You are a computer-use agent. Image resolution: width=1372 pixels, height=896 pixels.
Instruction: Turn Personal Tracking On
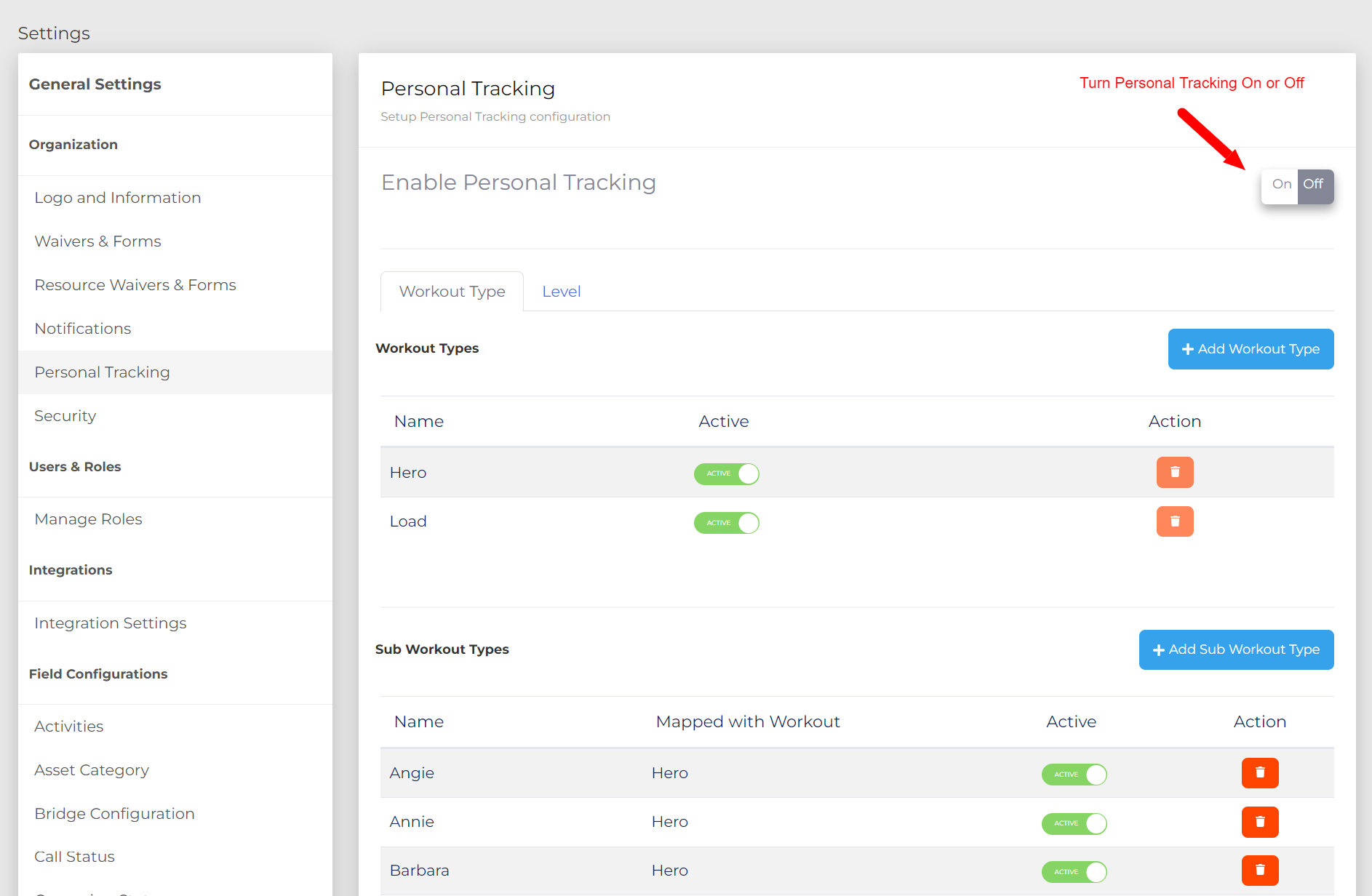[x=1281, y=185]
